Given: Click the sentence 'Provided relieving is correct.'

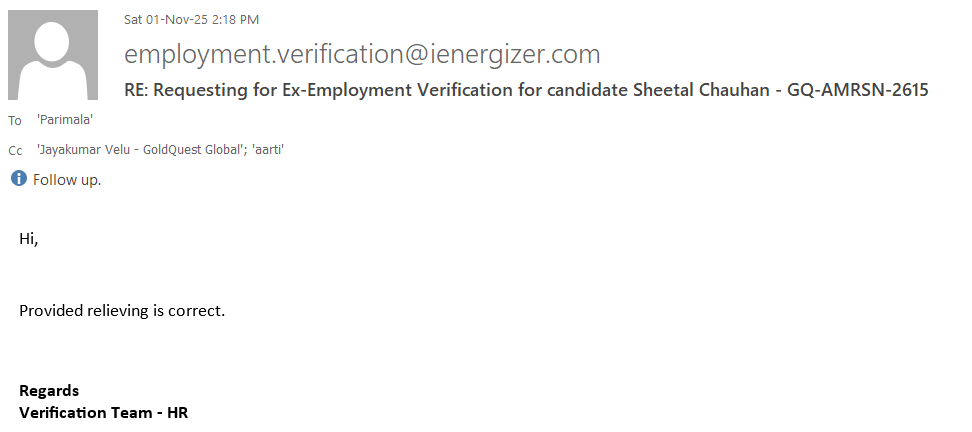Looking at the screenshot, I should pyautogui.click(x=122, y=310).
